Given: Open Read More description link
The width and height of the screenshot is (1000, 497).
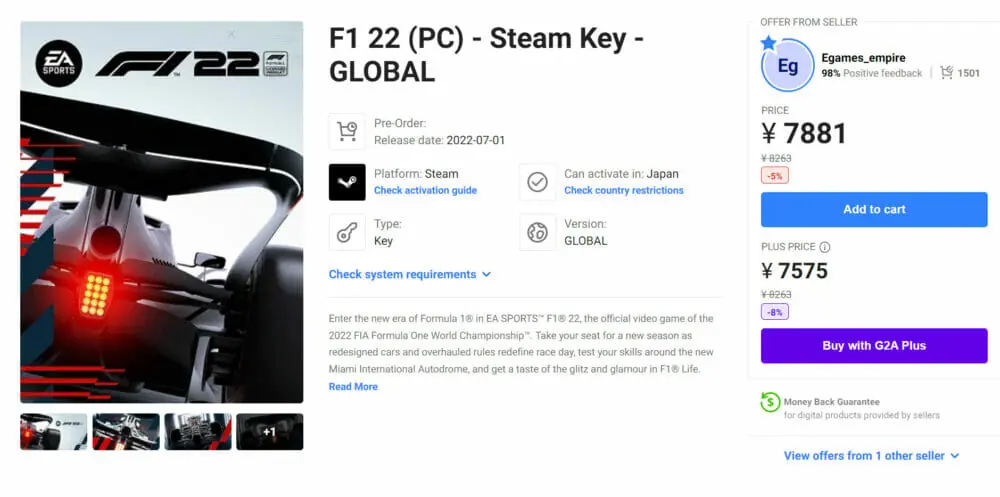Looking at the screenshot, I should [353, 387].
